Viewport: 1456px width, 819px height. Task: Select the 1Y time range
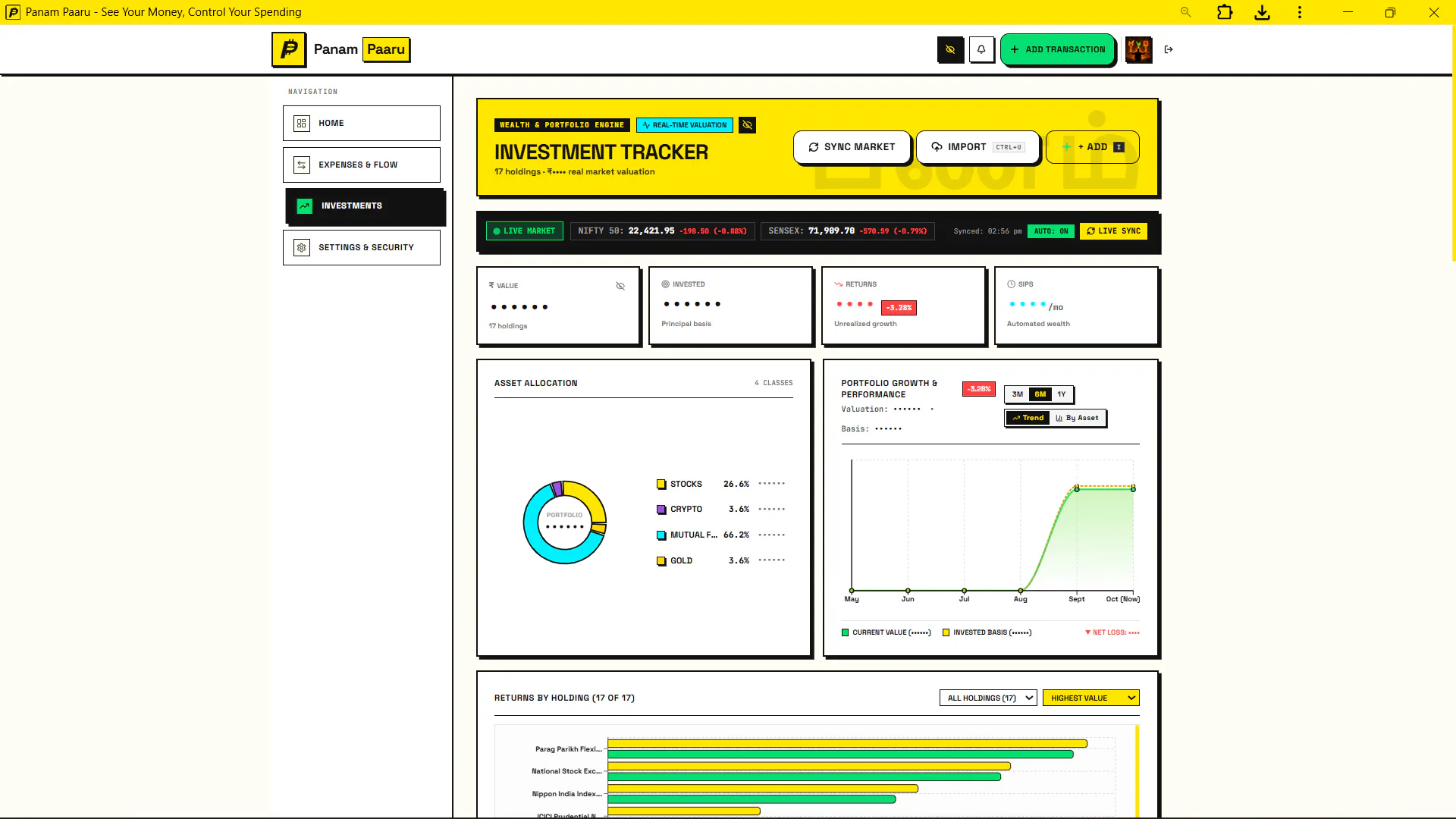click(1062, 394)
